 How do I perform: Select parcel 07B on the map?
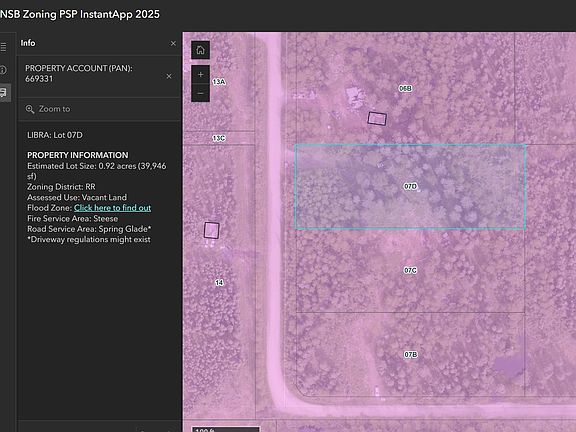[410, 354]
